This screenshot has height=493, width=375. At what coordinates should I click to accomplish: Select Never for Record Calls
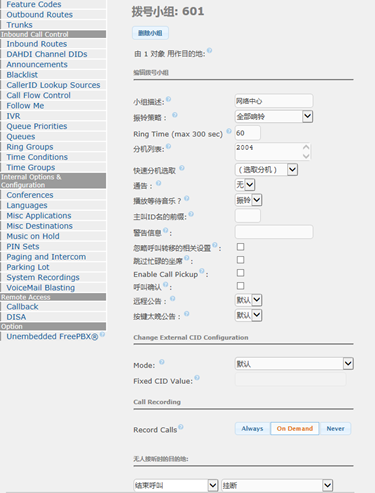335,429
